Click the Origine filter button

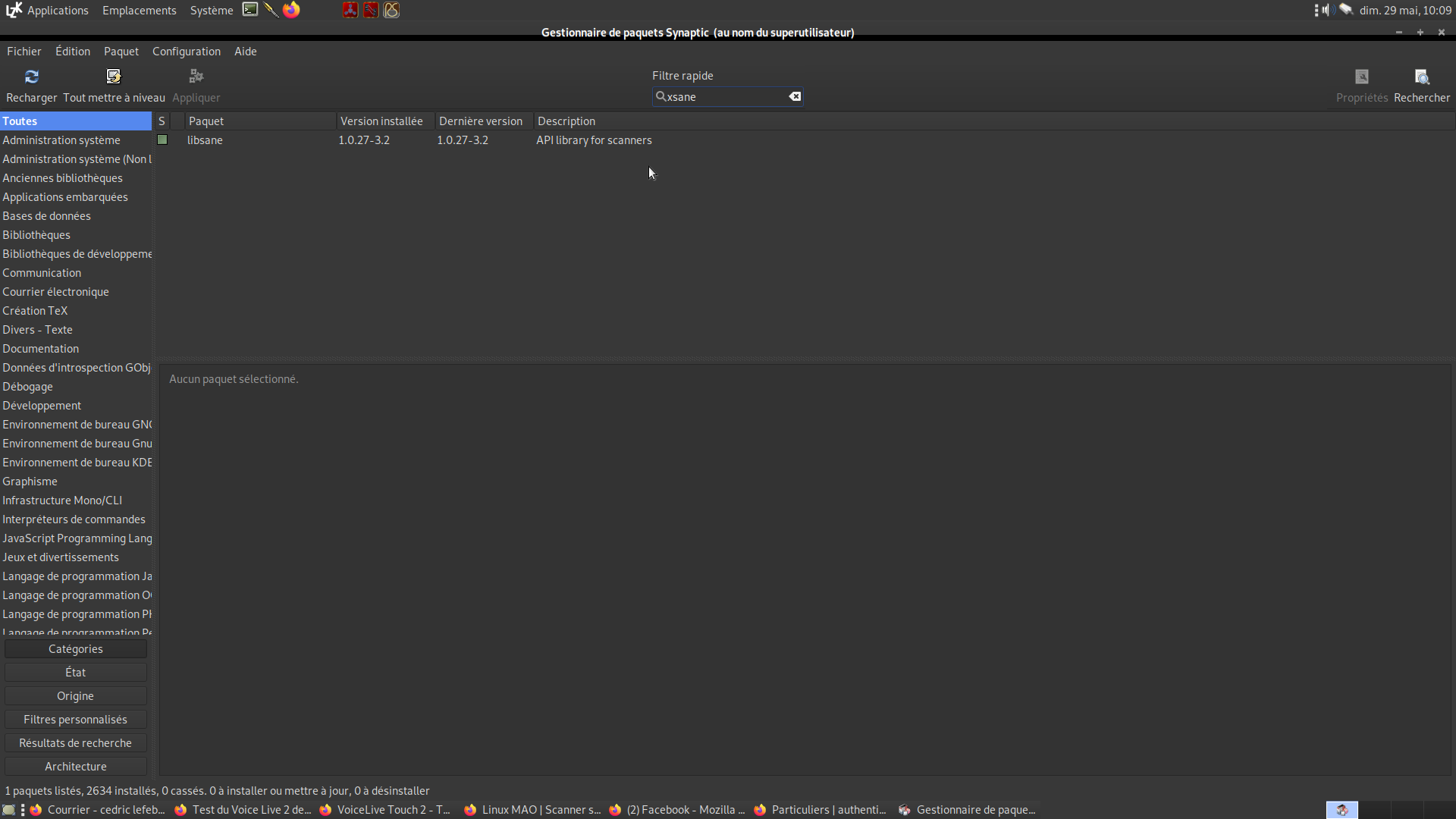click(x=76, y=696)
